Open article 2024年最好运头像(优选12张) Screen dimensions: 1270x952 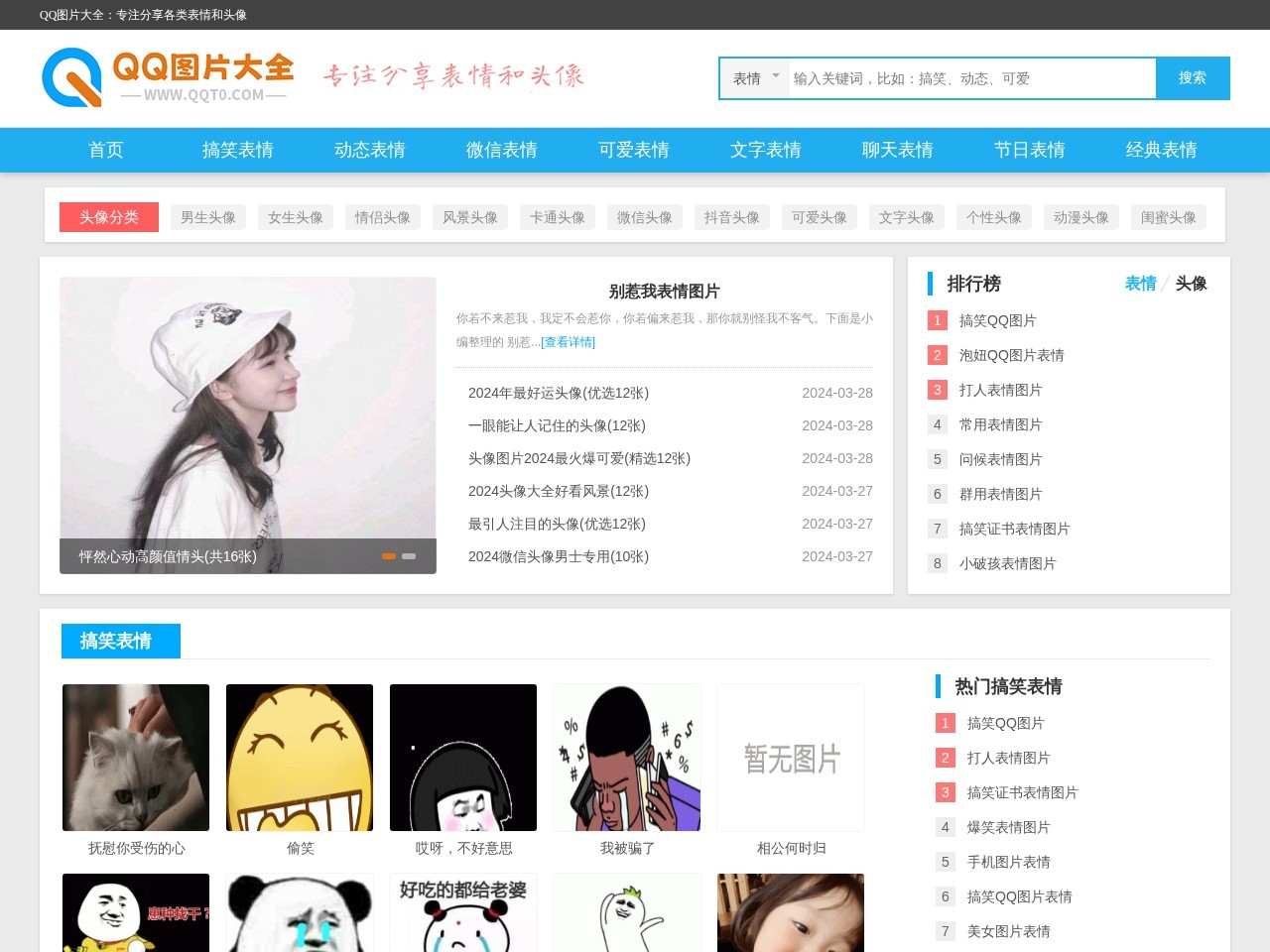pyautogui.click(x=559, y=393)
